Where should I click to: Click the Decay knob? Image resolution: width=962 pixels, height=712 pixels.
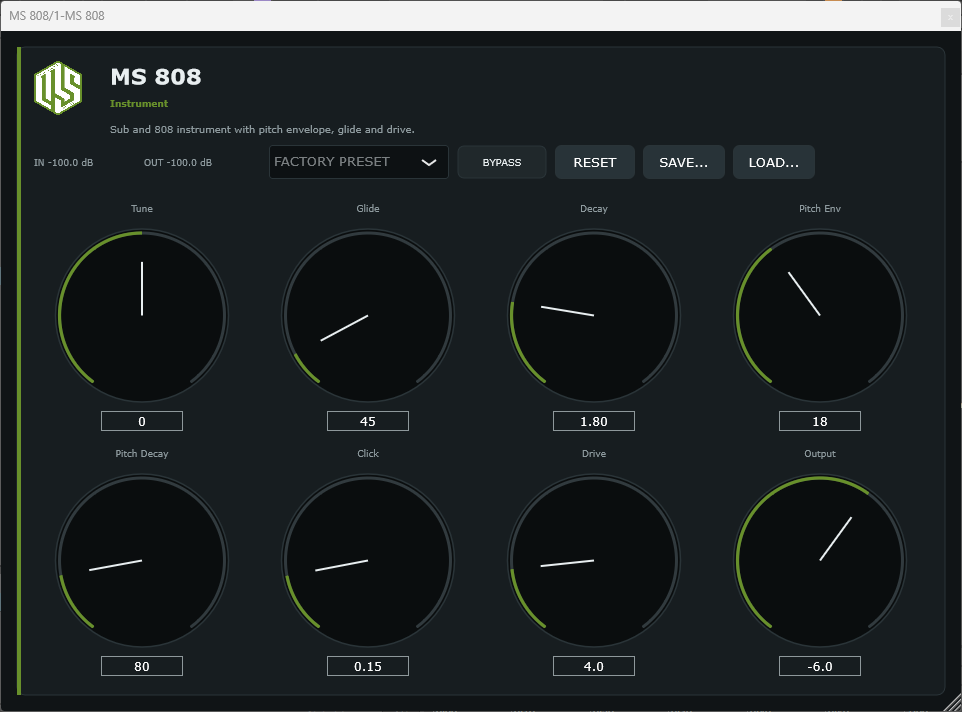point(594,315)
